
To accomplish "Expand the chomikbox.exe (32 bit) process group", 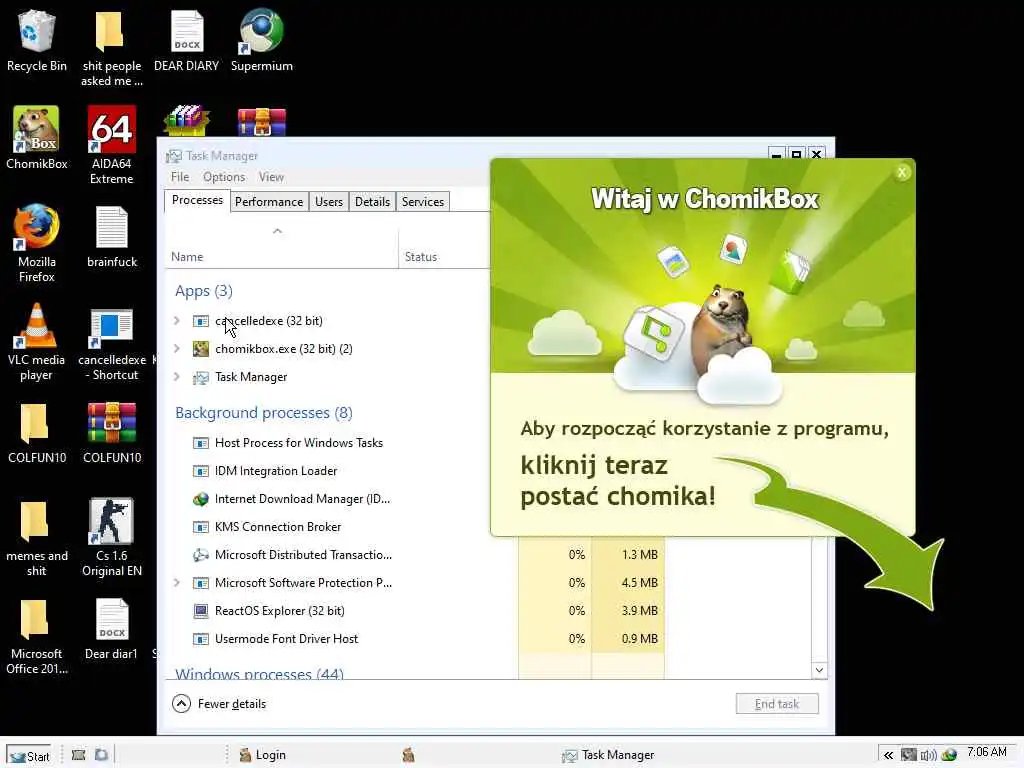I will [176, 349].
